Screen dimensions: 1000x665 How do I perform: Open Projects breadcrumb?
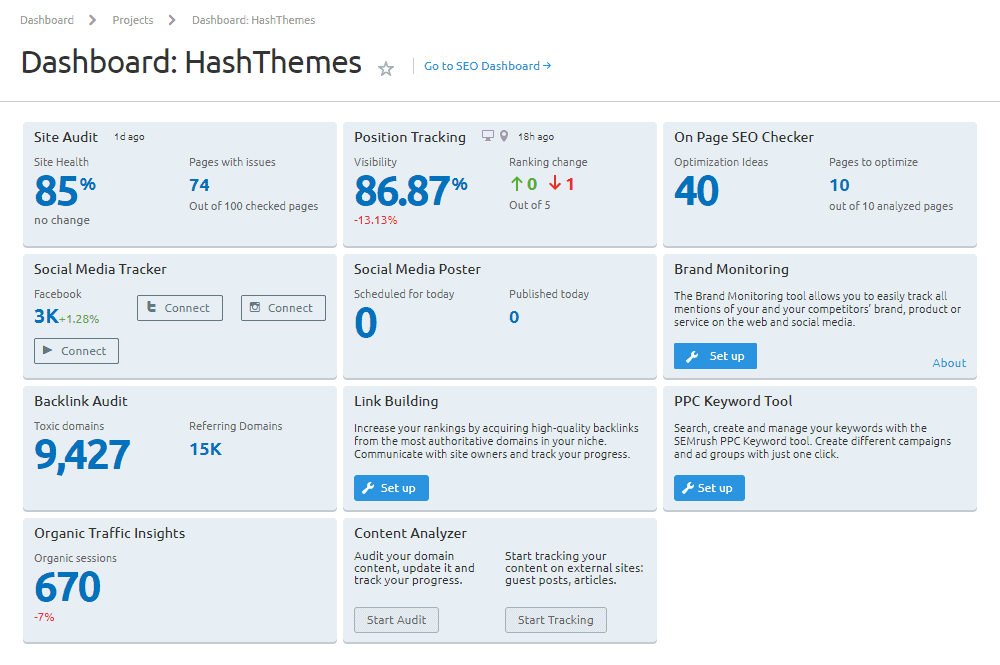tap(133, 20)
